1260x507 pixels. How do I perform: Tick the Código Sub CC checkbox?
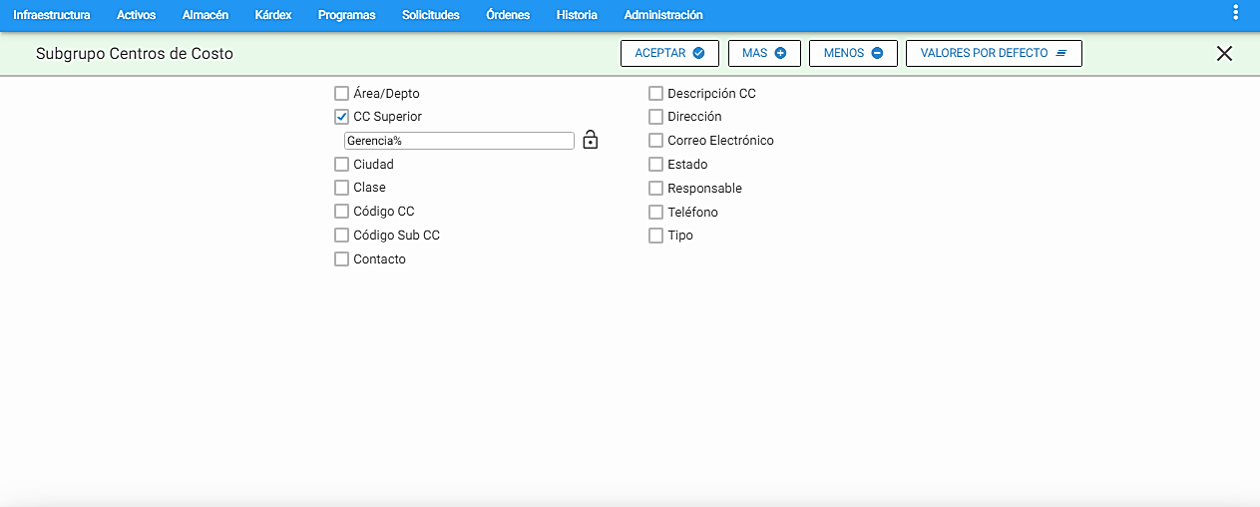pyautogui.click(x=342, y=235)
